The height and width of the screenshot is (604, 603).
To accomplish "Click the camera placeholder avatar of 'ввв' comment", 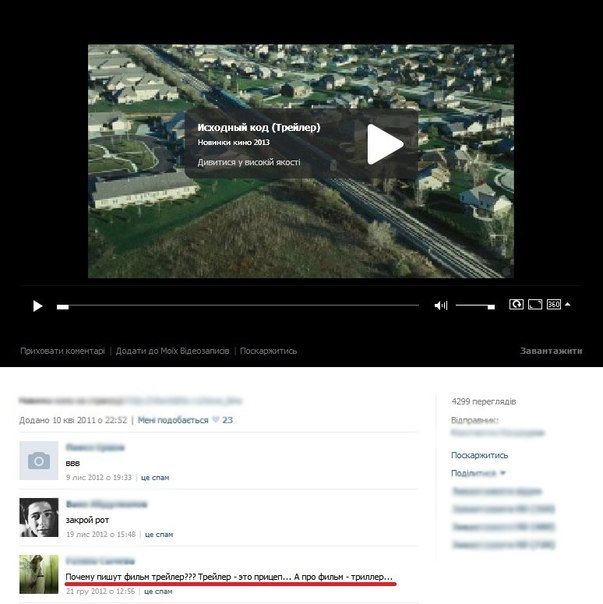I will click(x=39, y=461).
